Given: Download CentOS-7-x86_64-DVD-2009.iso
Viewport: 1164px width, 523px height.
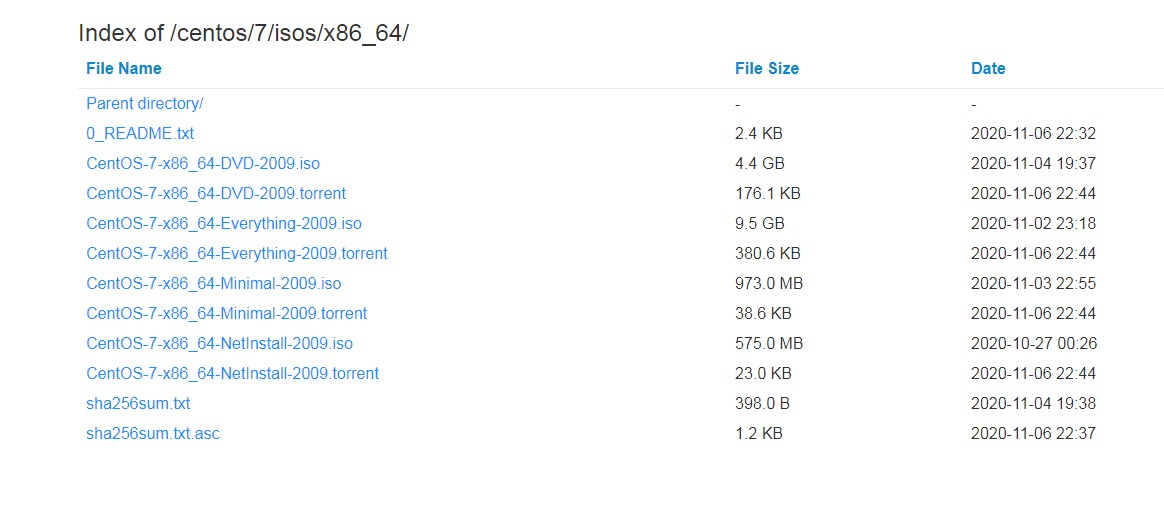Looking at the screenshot, I should point(203,163).
